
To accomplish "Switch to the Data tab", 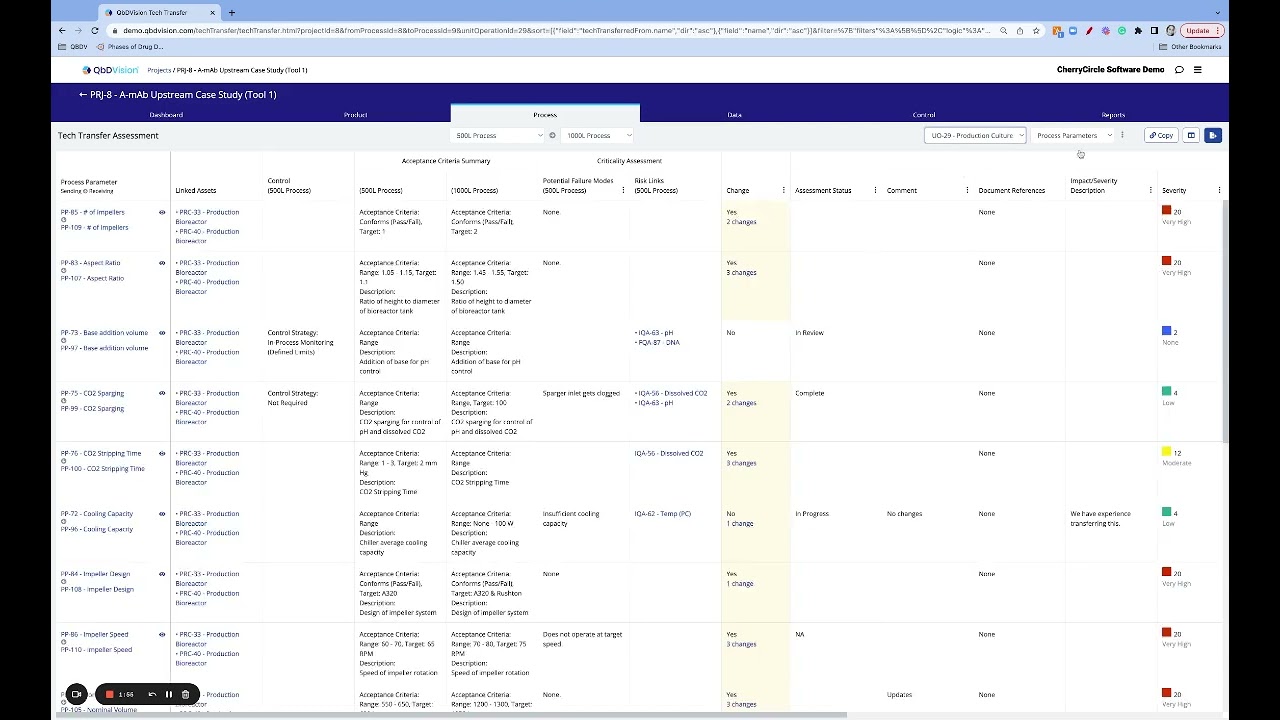I will click(734, 115).
